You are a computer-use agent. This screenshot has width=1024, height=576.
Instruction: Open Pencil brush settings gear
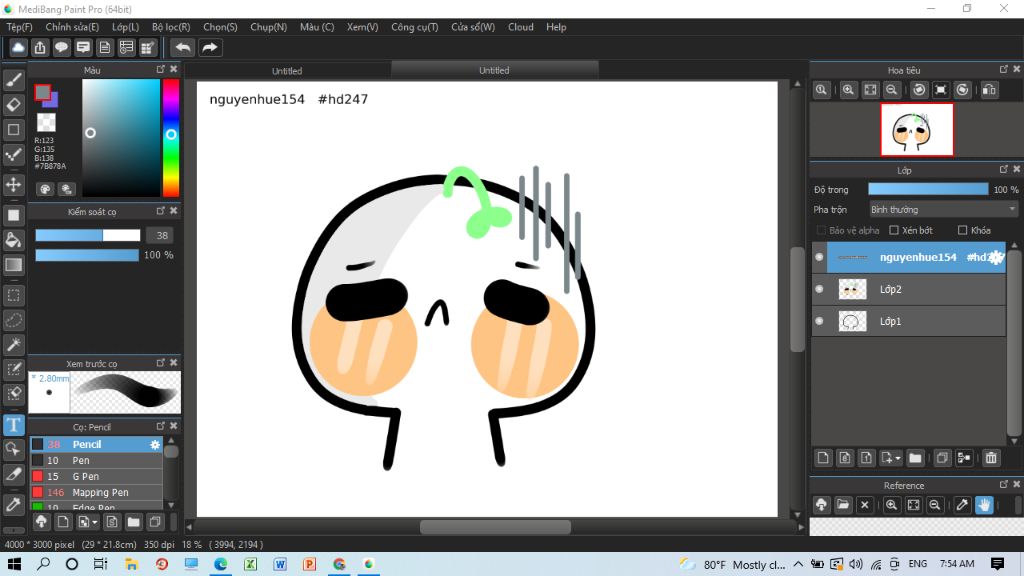[x=155, y=445]
